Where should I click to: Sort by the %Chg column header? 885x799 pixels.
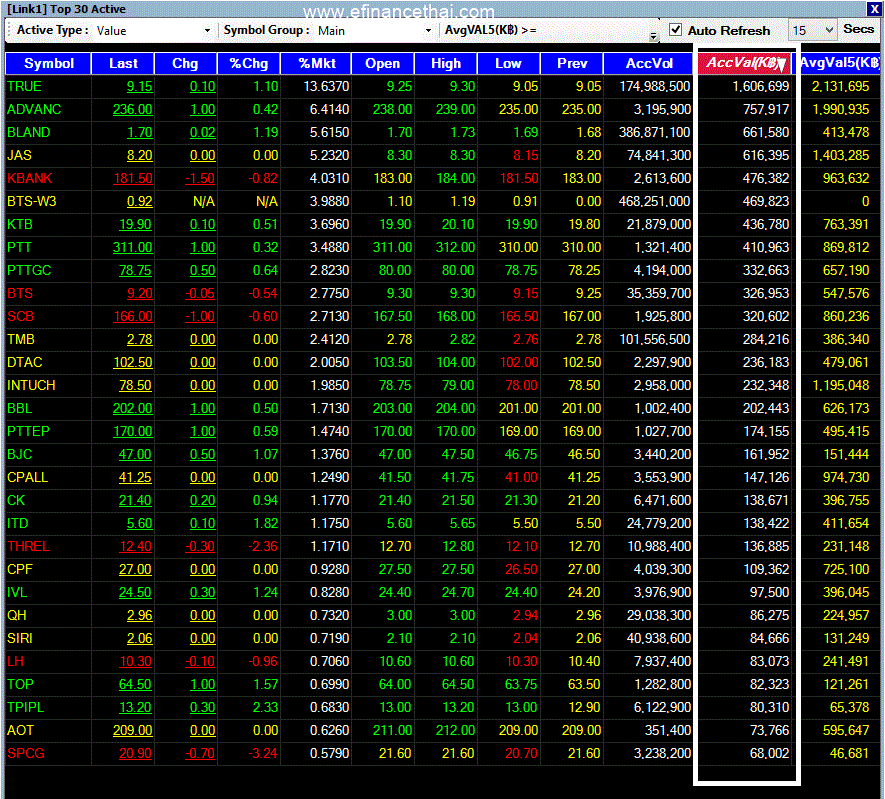point(248,63)
